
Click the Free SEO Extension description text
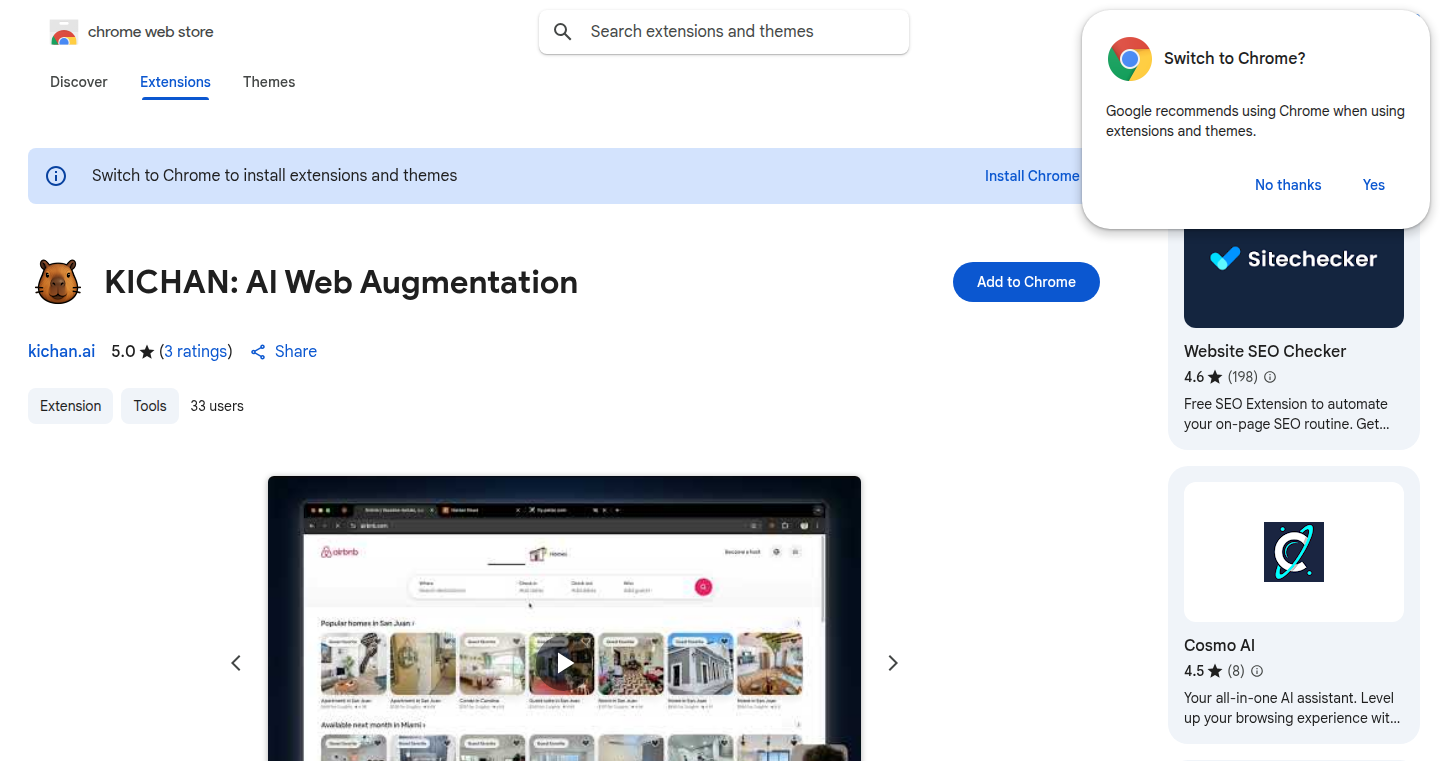click(x=1286, y=414)
